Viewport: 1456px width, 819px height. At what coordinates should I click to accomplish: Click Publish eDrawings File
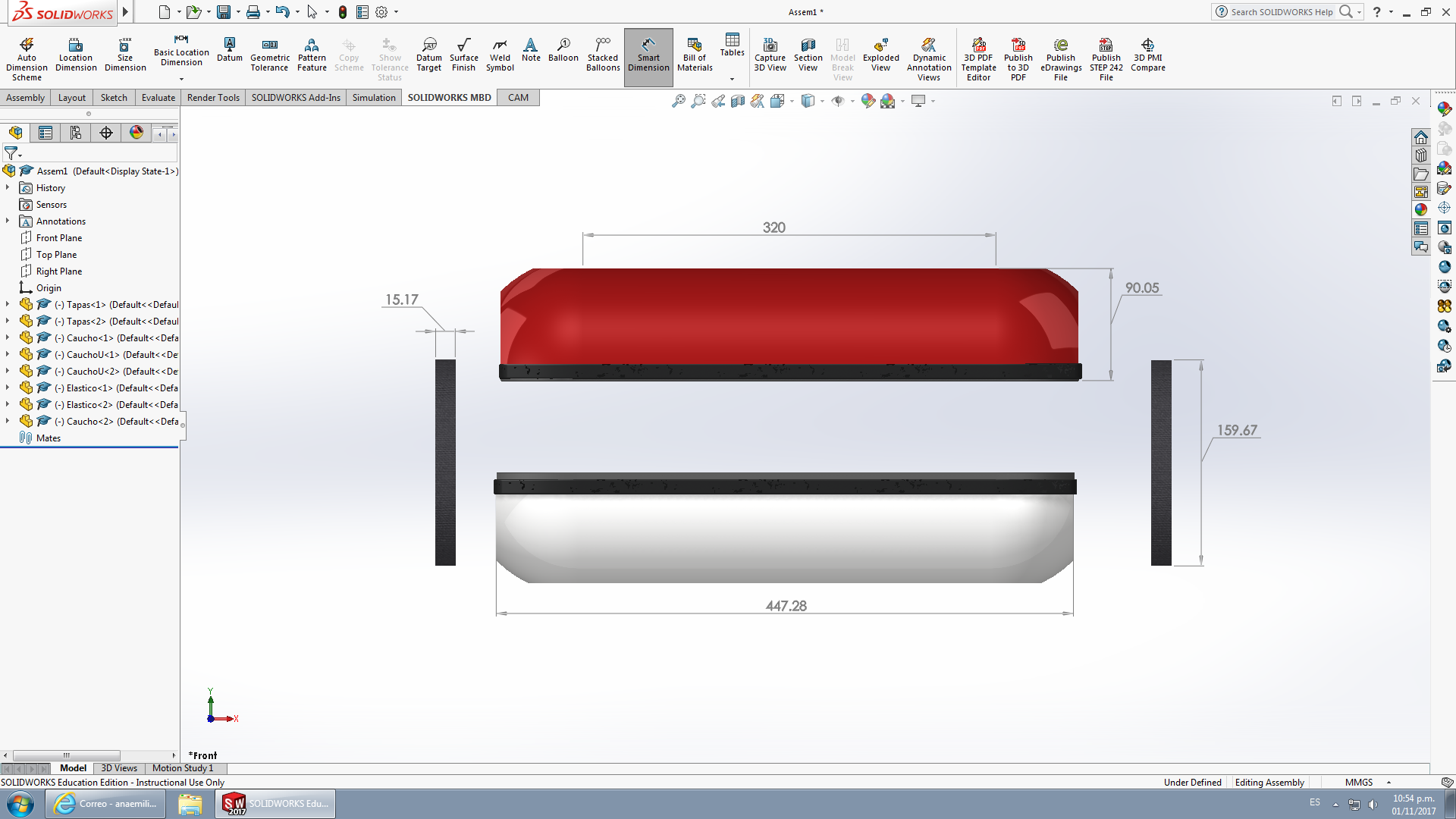1061,59
